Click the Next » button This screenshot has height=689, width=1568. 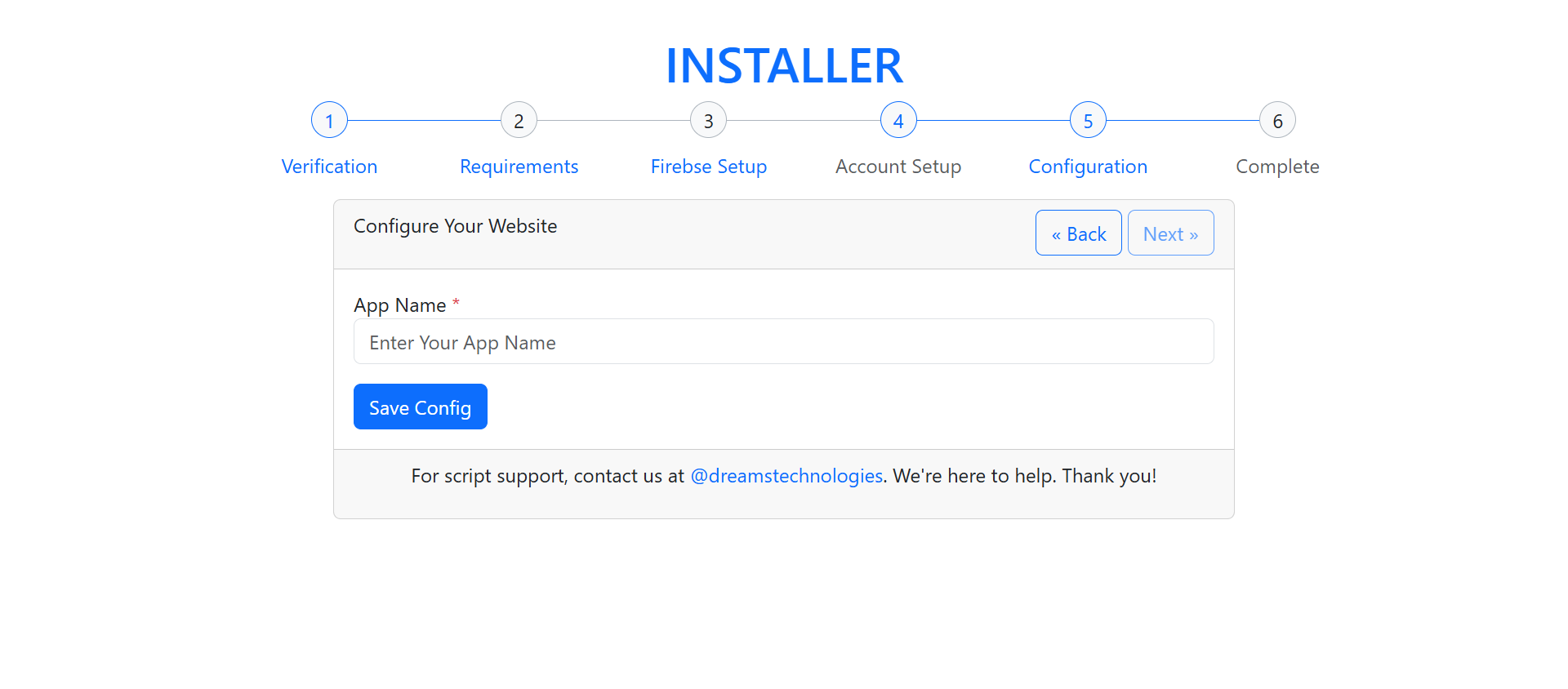click(x=1170, y=233)
